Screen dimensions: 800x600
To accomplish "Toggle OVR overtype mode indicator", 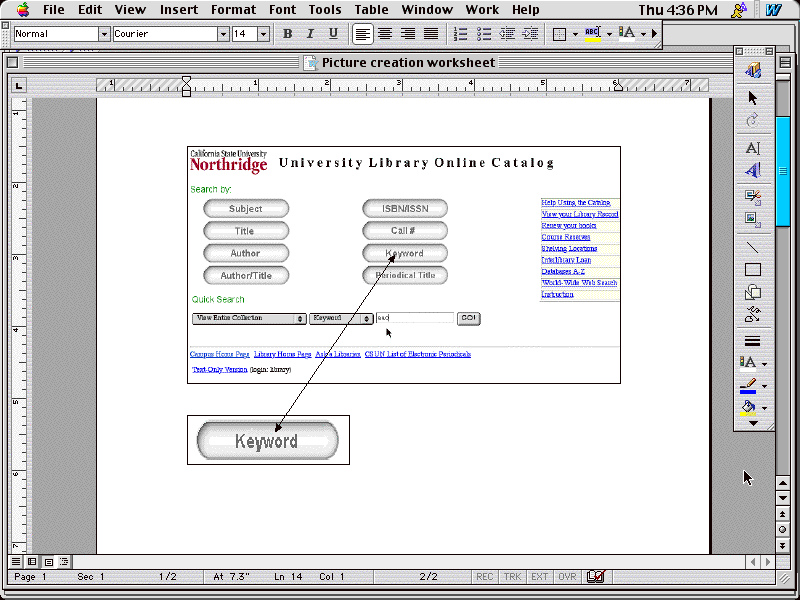I will coord(567,577).
